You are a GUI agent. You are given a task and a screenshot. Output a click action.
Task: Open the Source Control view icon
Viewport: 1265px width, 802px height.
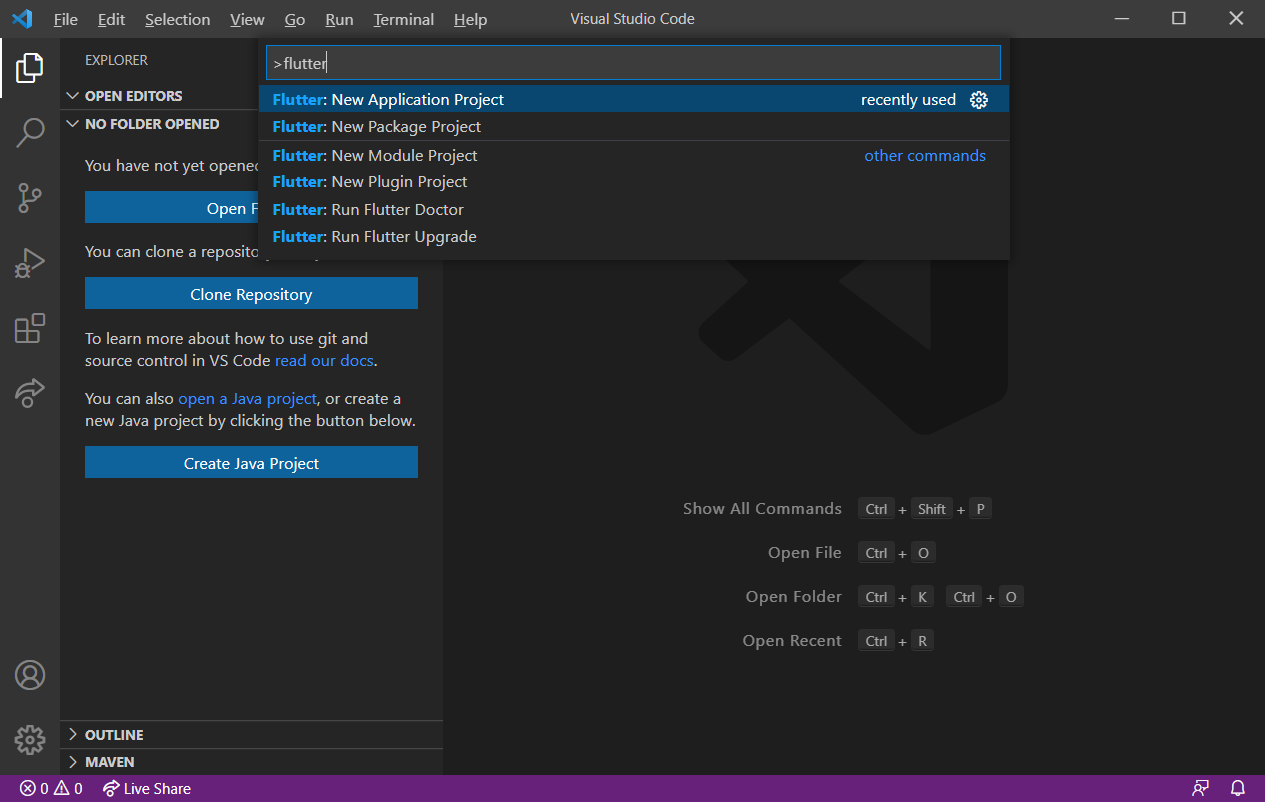tap(30, 198)
